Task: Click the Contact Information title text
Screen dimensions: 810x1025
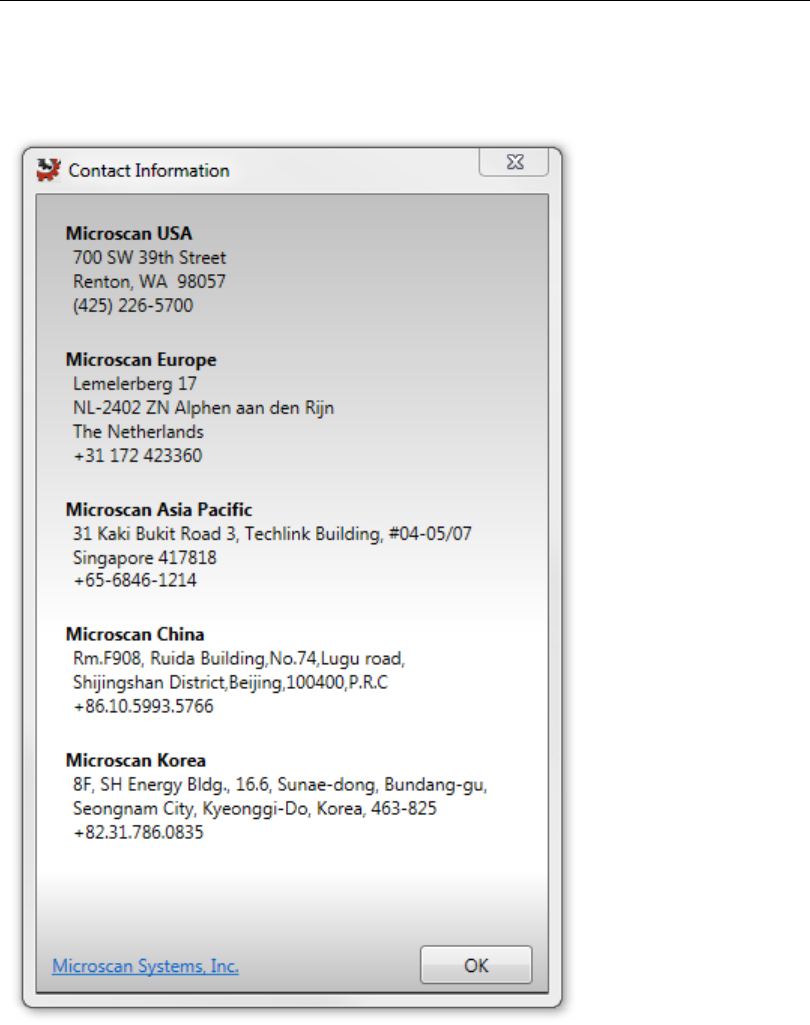Action: [149, 171]
